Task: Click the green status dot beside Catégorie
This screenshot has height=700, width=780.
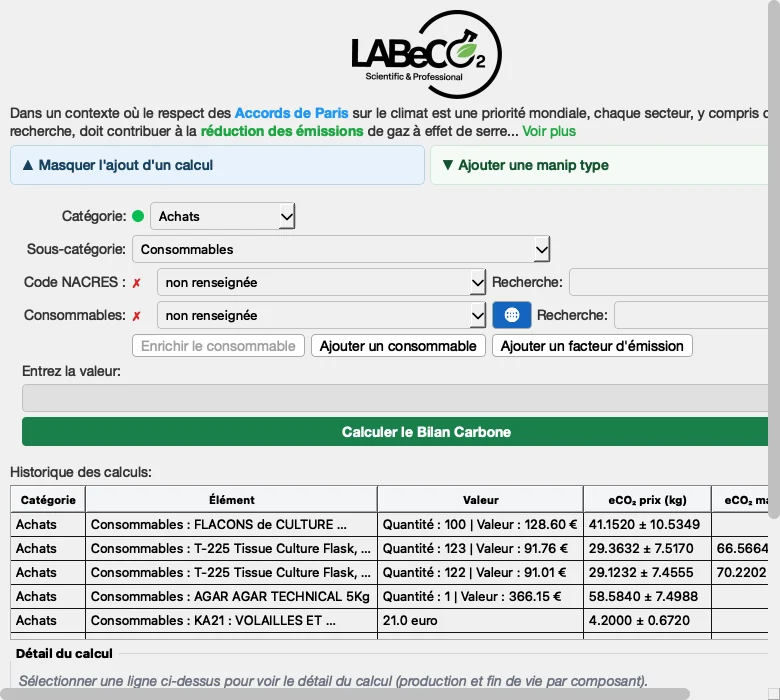Action: click(138, 216)
